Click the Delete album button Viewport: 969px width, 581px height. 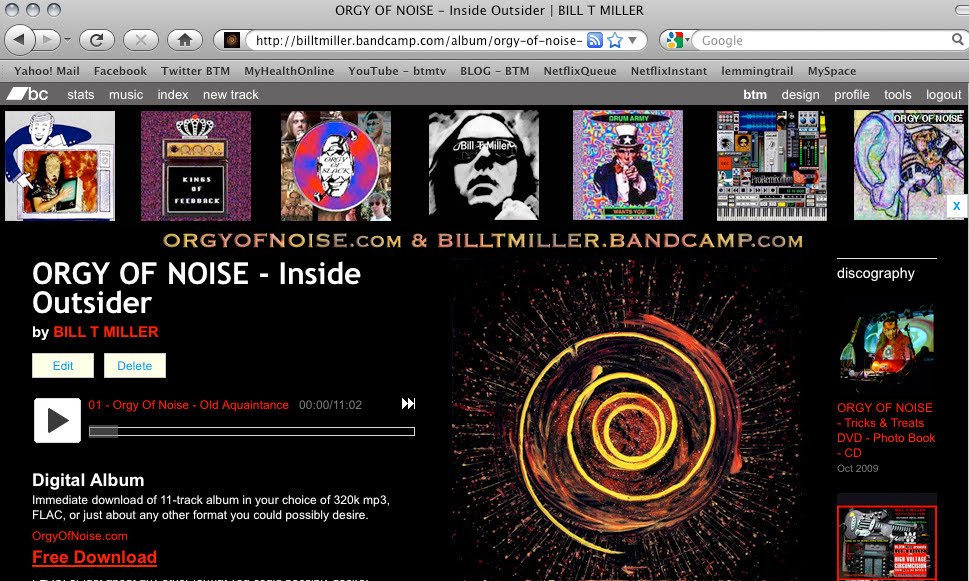pyautogui.click(x=135, y=365)
